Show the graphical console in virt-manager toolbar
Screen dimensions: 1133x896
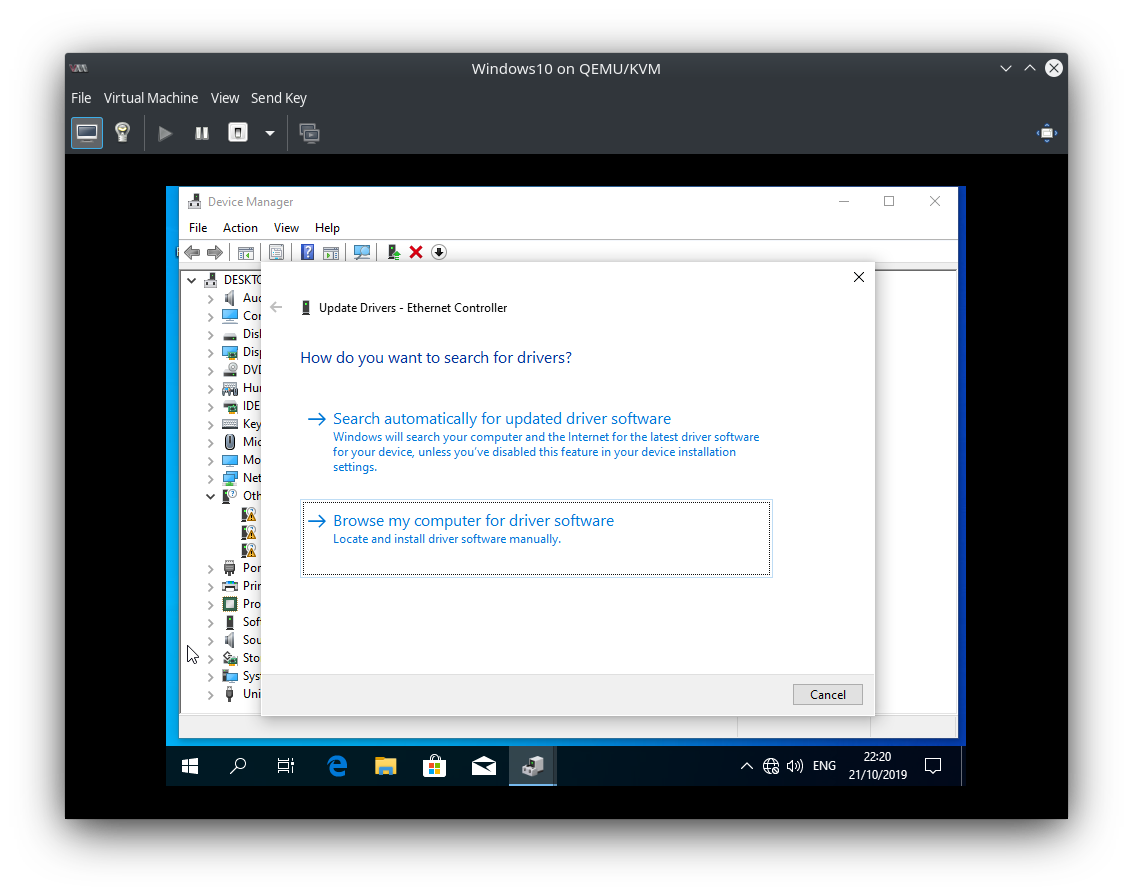[x=87, y=133]
